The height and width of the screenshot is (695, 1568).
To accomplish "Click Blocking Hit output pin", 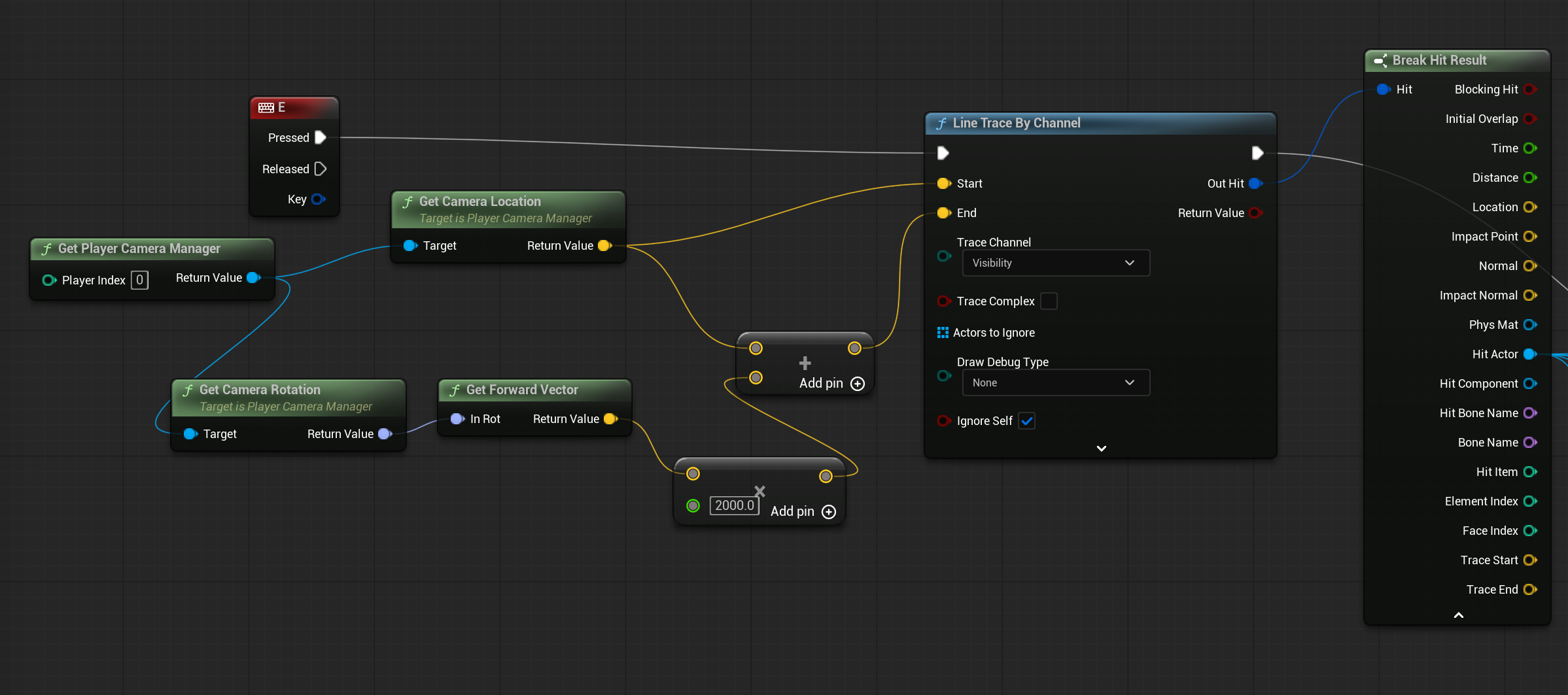I will [1530, 89].
